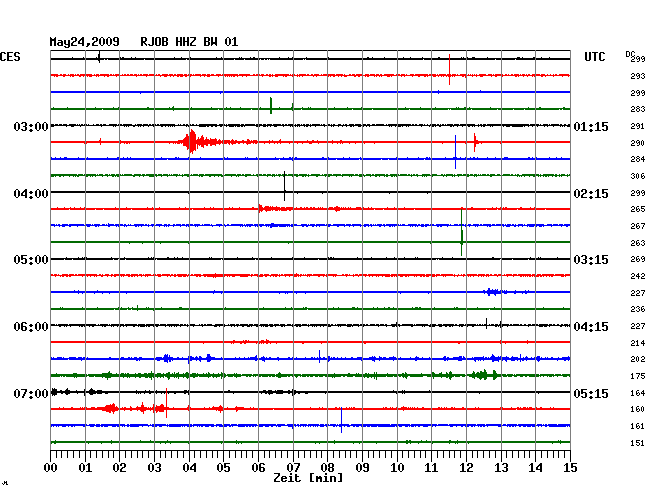The image size is (650, 494).
Task: Select the DC value 284
Action: (638, 159)
